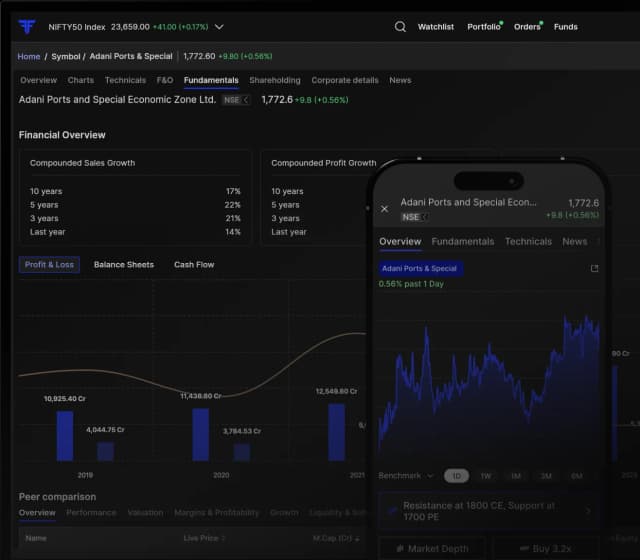Open Peer comparison Performance tab
Image resolution: width=640 pixels, height=560 pixels.
pyautogui.click(x=91, y=513)
